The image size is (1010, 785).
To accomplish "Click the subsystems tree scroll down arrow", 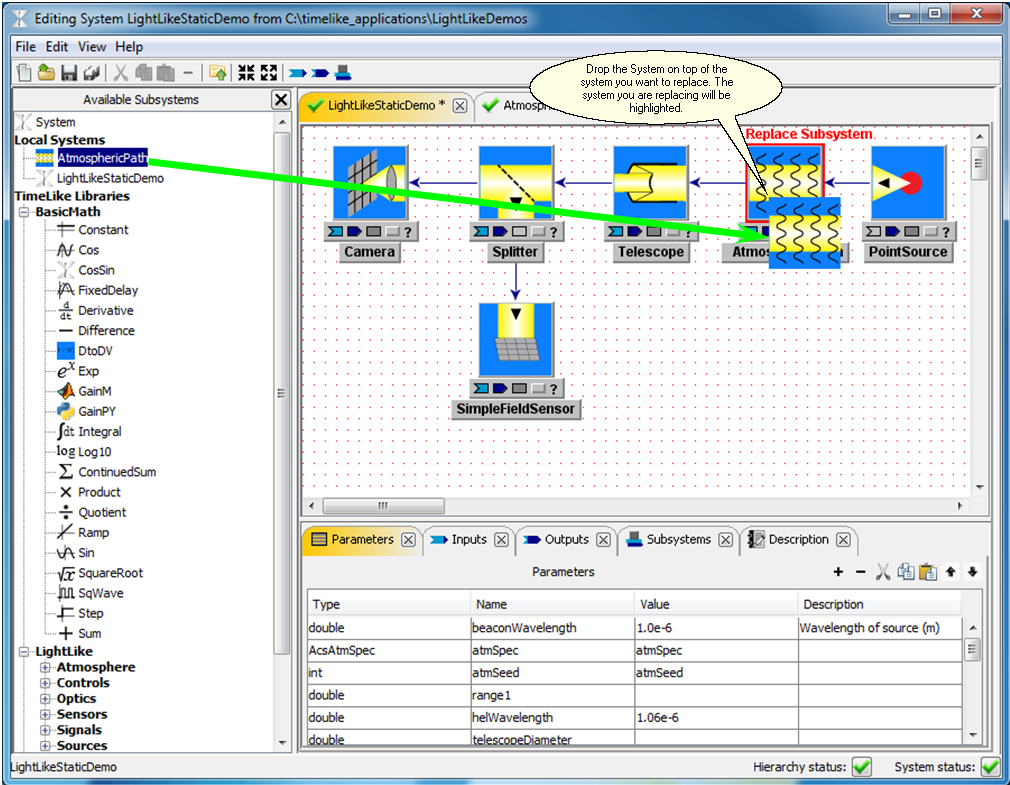I will [x=282, y=743].
